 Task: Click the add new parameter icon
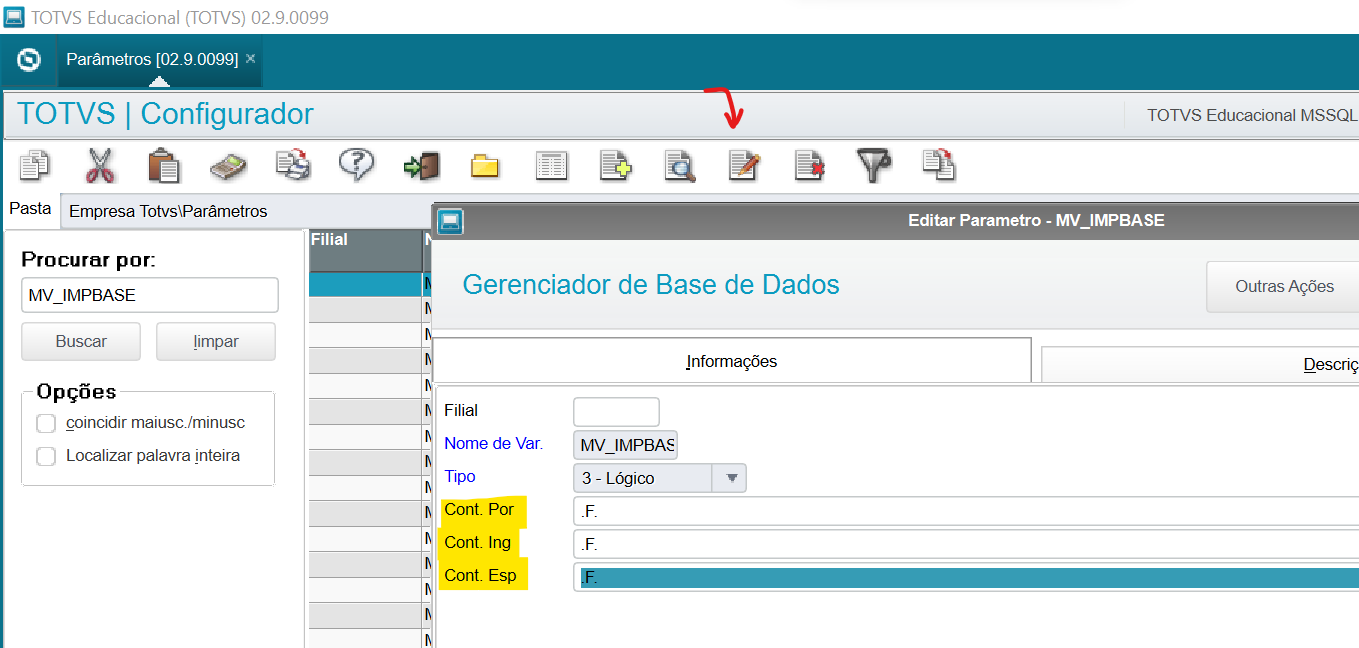[x=615, y=165]
